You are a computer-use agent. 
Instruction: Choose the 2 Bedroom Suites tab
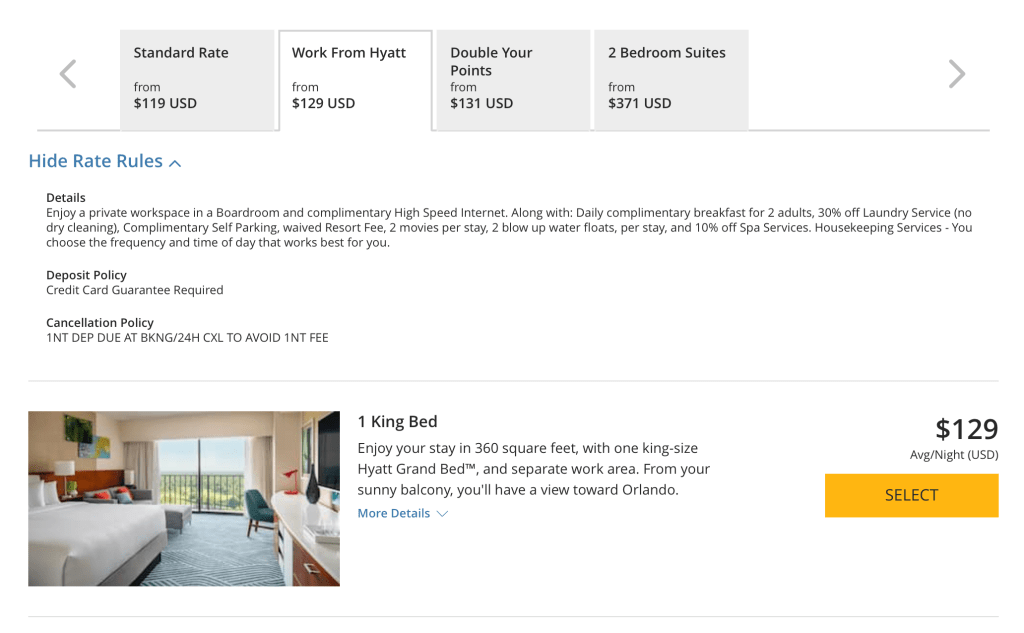pos(671,80)
